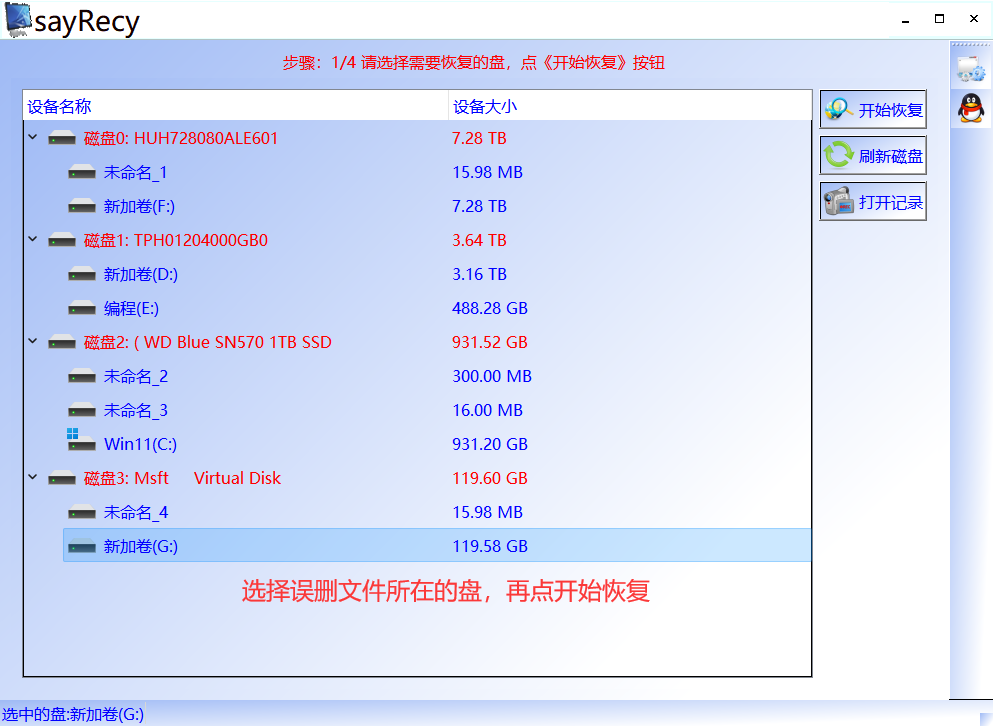Image resolution: width=993 pixels, height=726 pixels.
Task: Select drive icon for 磁盘1 TPH01204000GB0
Action: [62, 240]
